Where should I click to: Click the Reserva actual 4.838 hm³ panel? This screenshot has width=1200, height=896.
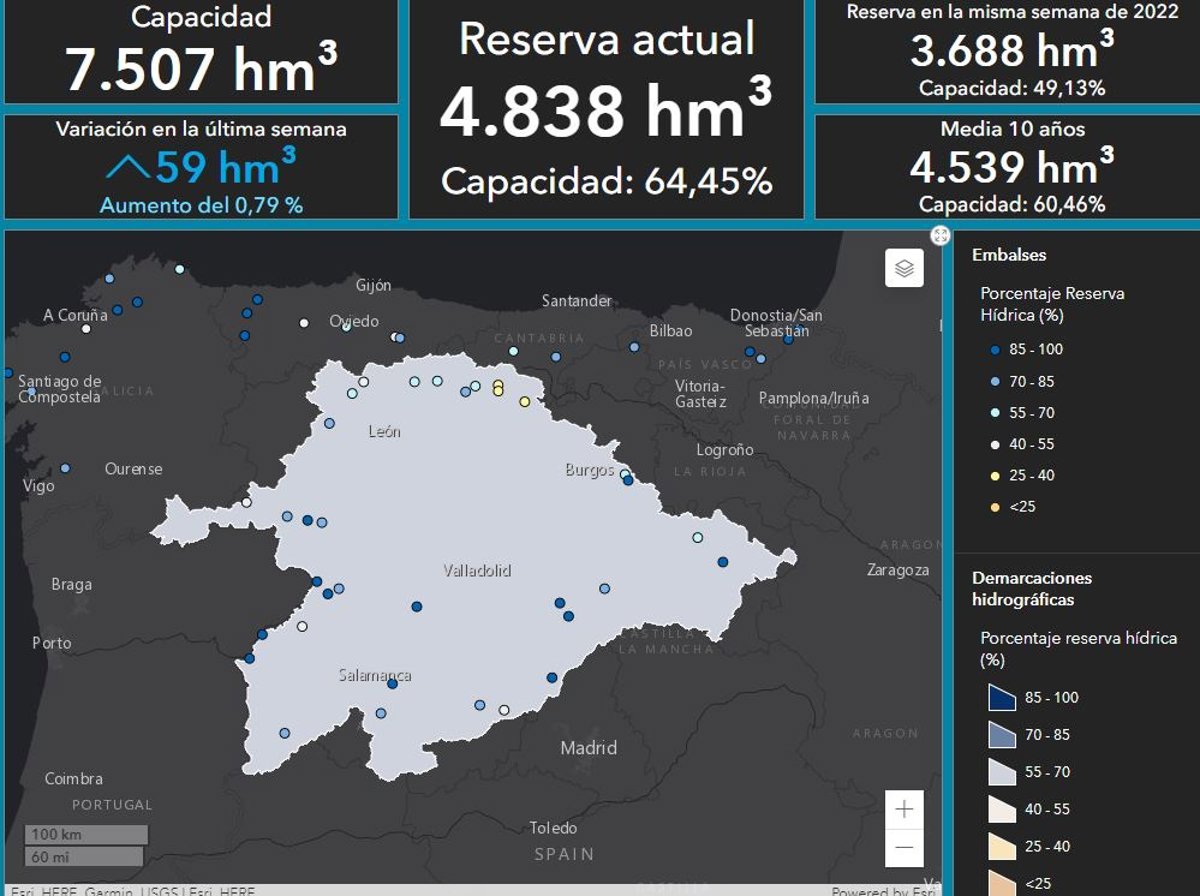(x=606, y=110)
